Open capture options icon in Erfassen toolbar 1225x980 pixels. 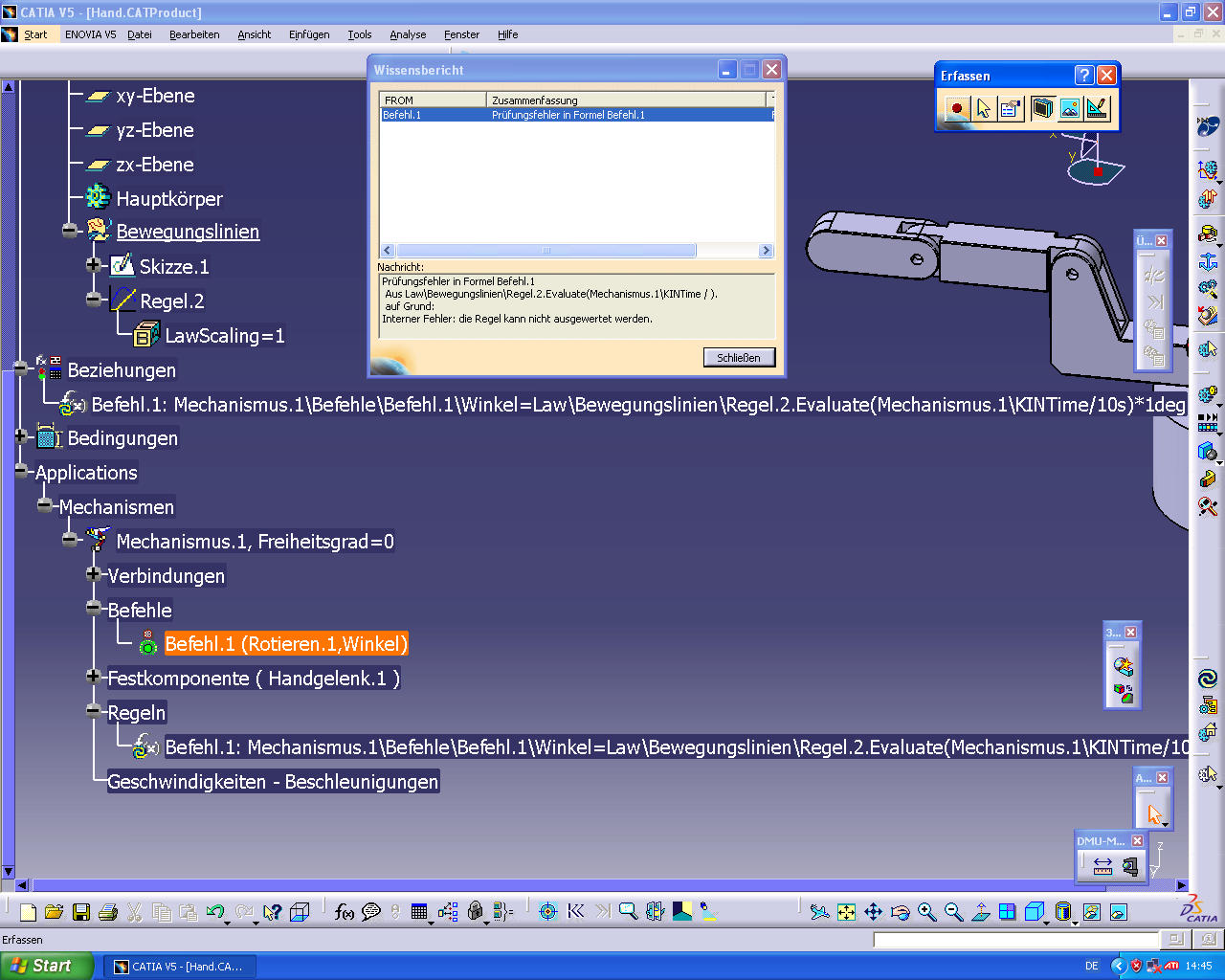(1010, 108)
